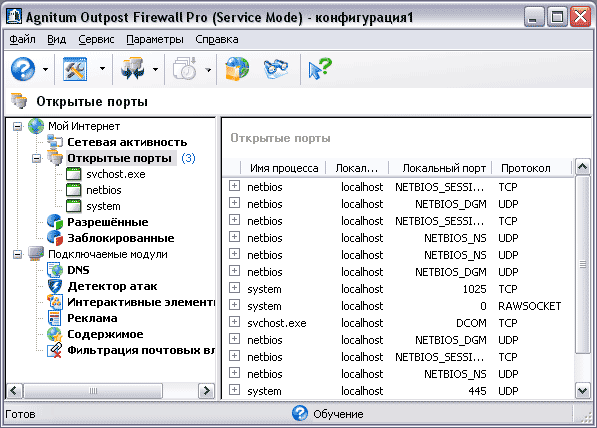The width and height of the screenshot is (597, 428).
Task: Select Реклама in plugin tree
Action: [92, 318]
